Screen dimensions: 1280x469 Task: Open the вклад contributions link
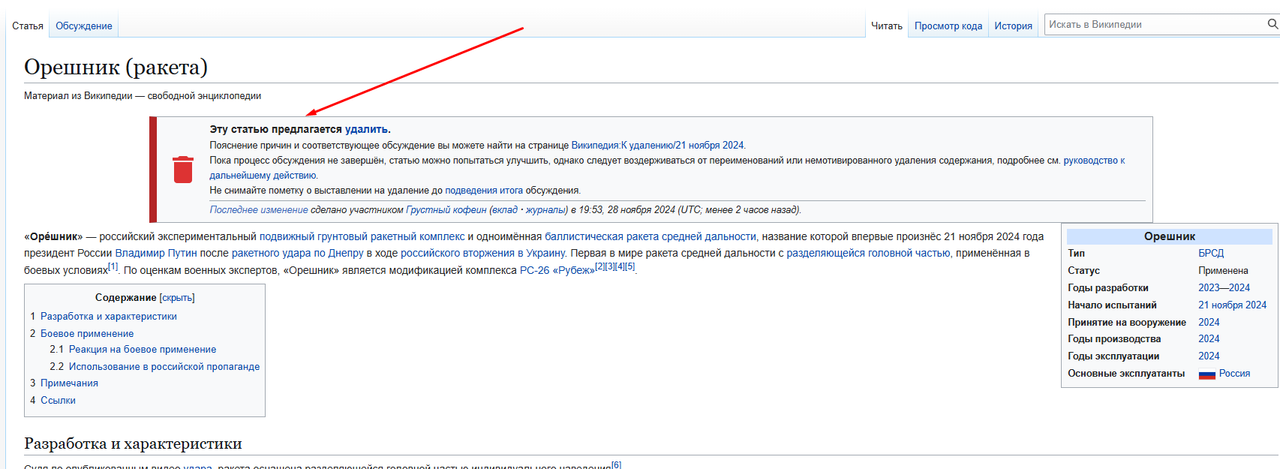[x=504, y=210]
